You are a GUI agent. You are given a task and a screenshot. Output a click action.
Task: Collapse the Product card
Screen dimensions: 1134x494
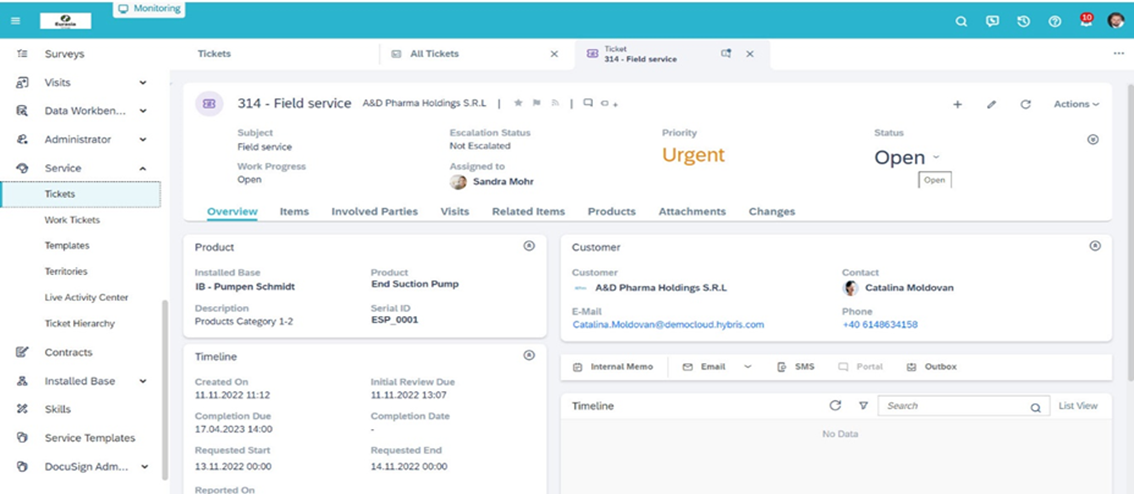[529, 246]
